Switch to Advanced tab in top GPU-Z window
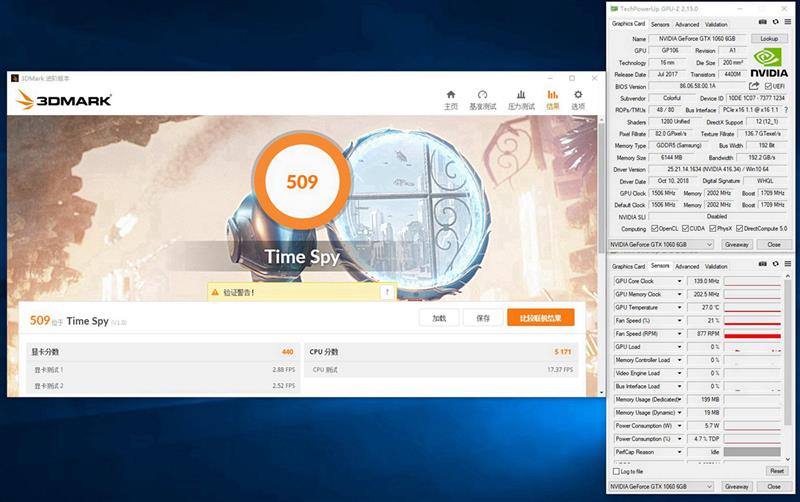Screen dimensions: 800x502 [x=687, y=24]
